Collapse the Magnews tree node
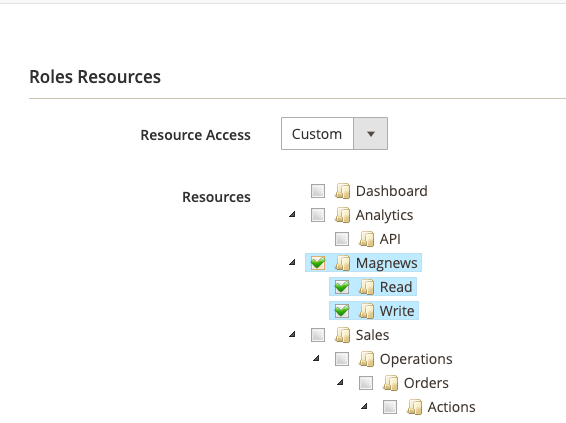566x423 pixels. pyautogui.click(x=292, y=262)
